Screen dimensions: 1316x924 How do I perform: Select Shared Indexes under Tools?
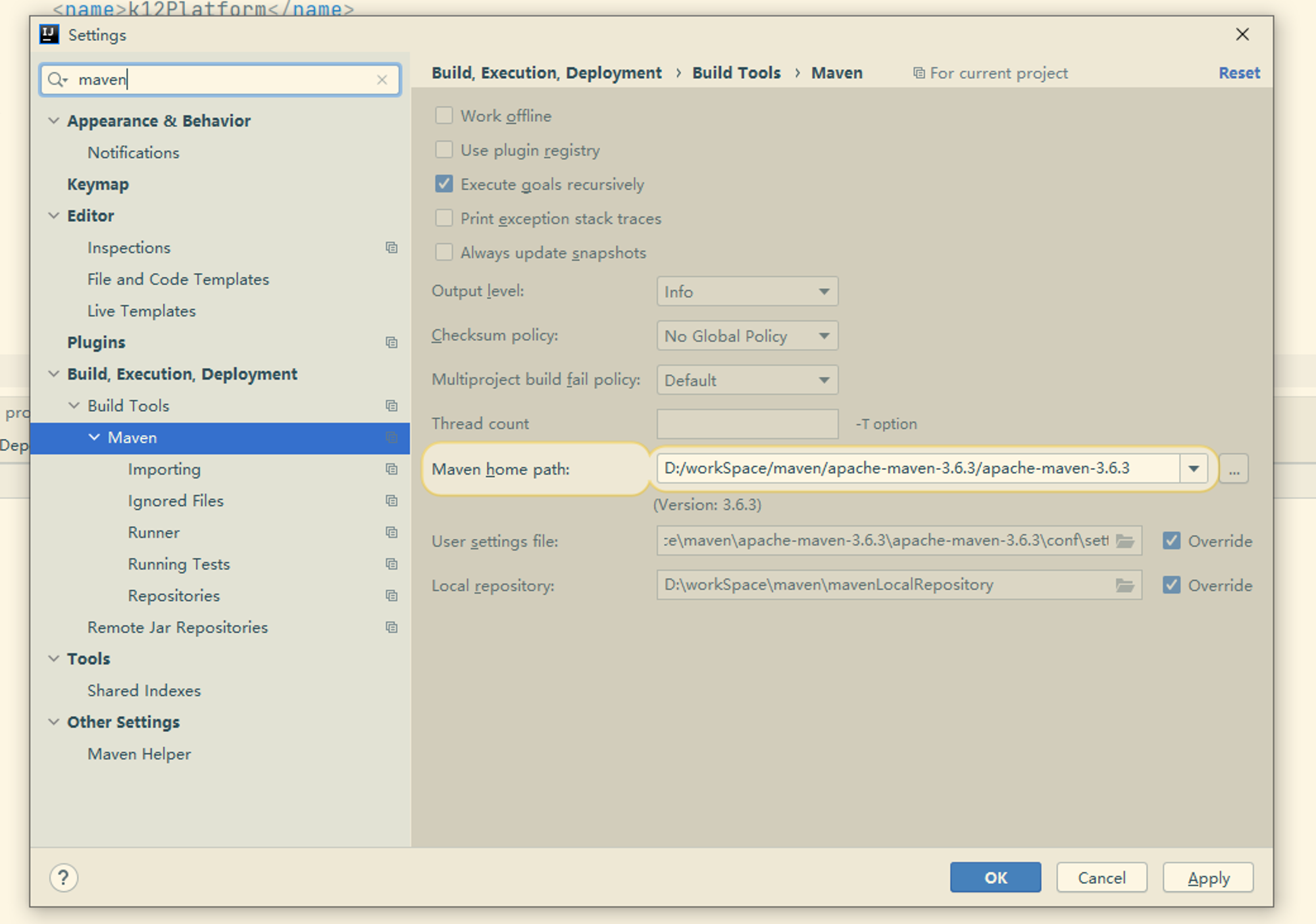[x=144, y=690]
